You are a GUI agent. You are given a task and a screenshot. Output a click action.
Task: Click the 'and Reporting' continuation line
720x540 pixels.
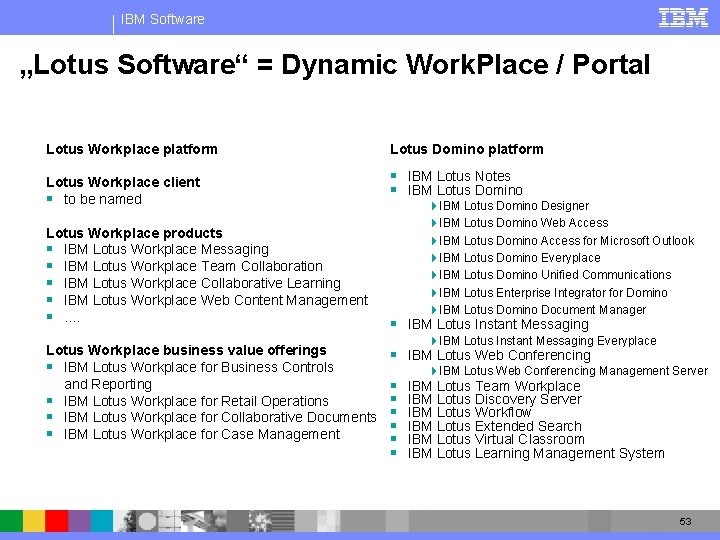click(x=108, y=384)
